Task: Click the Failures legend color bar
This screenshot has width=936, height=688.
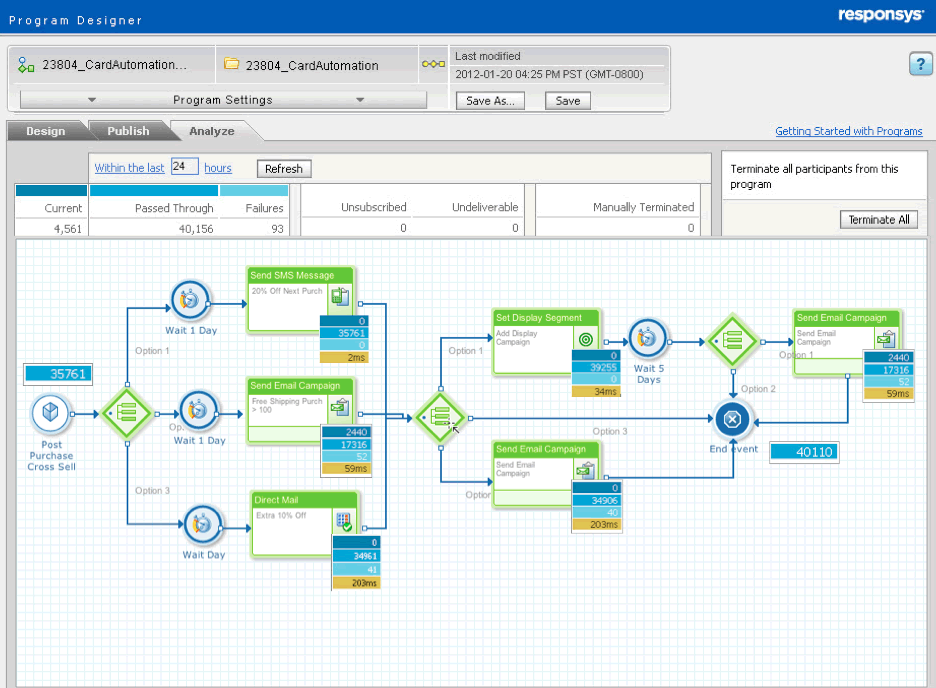Action: coord(254,190)
